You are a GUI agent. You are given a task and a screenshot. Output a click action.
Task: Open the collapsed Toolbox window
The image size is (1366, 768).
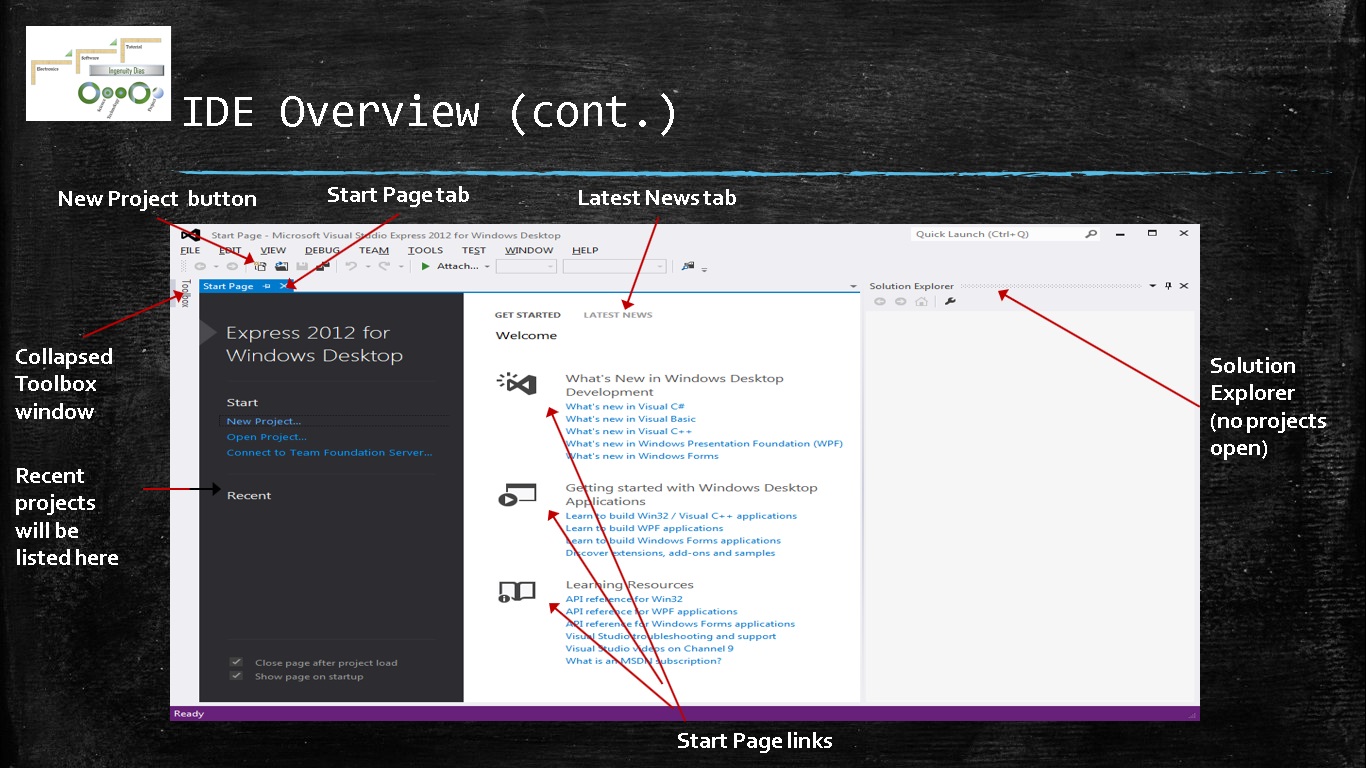pos(184,293)
